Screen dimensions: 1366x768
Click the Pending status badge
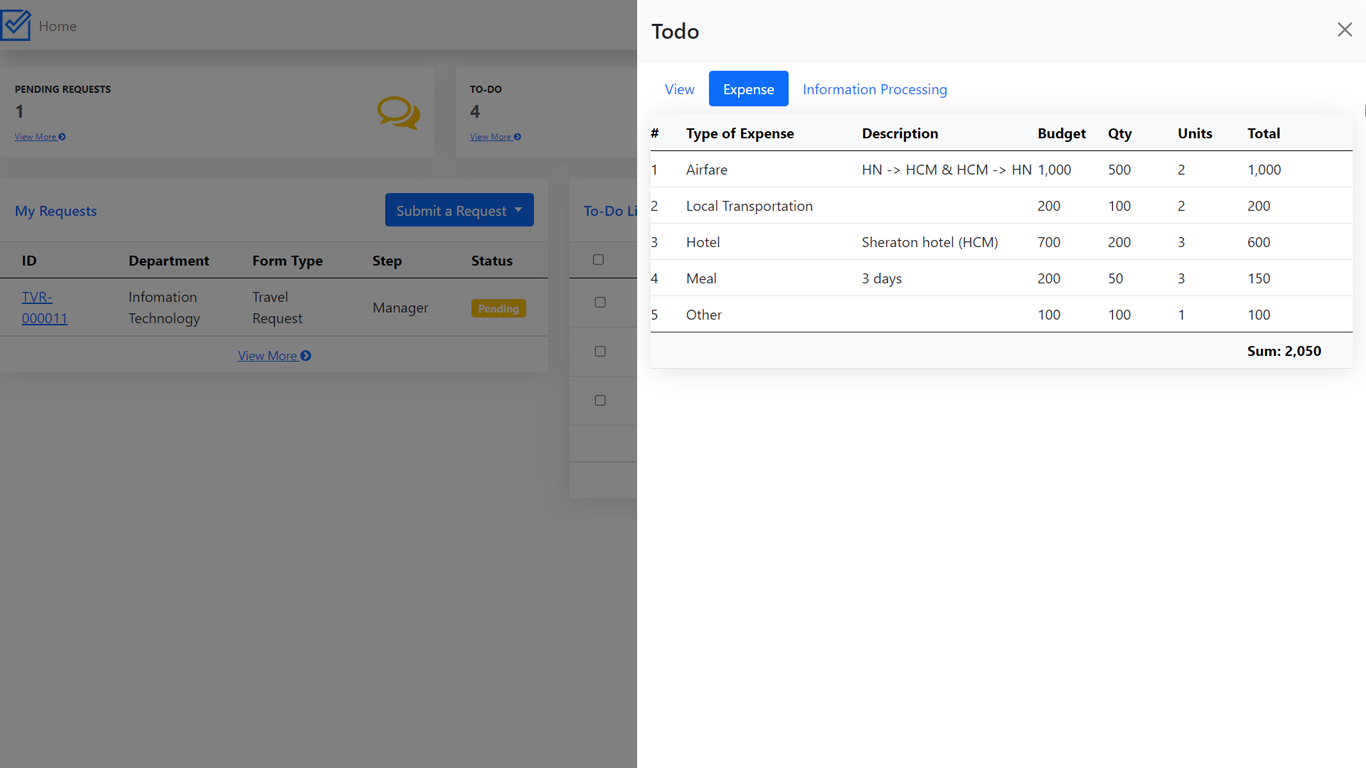pyautogui.click(x=498, y=308)
